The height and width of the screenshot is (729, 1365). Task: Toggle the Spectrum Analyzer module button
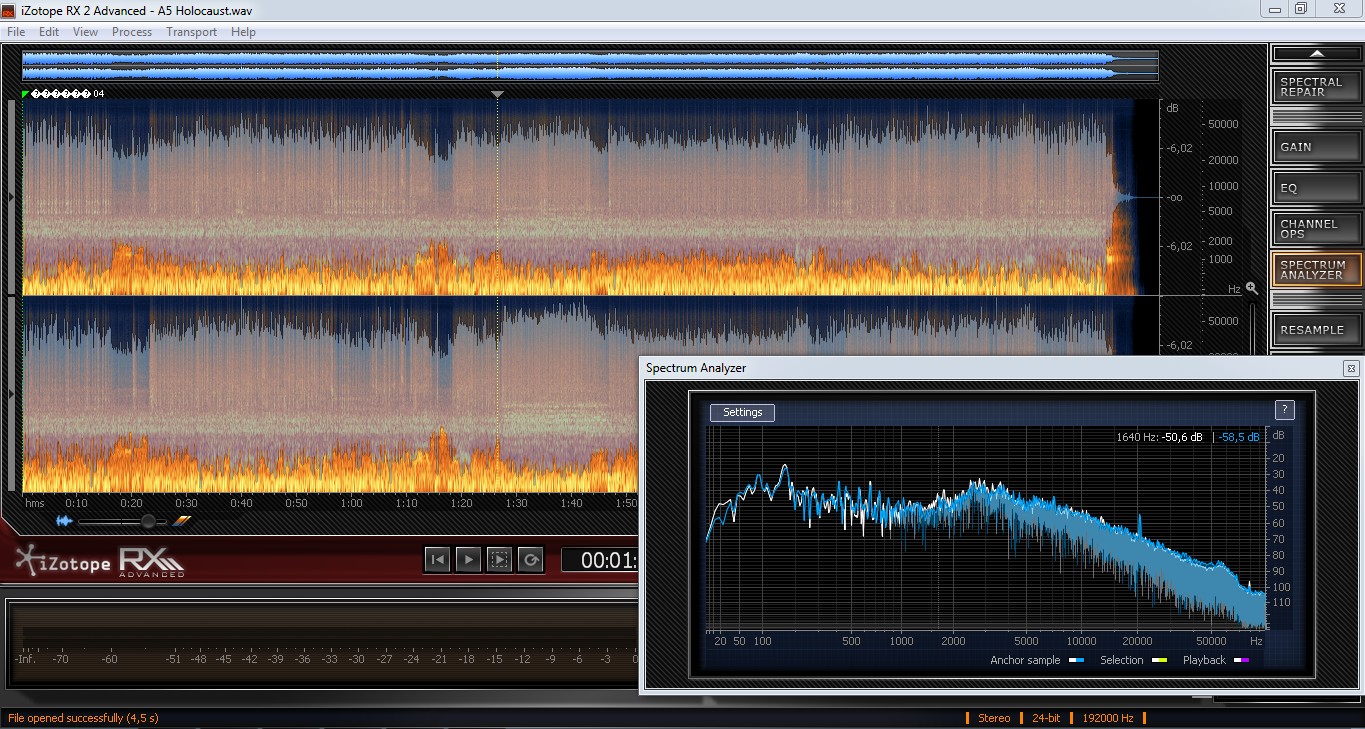[1316, 270]
